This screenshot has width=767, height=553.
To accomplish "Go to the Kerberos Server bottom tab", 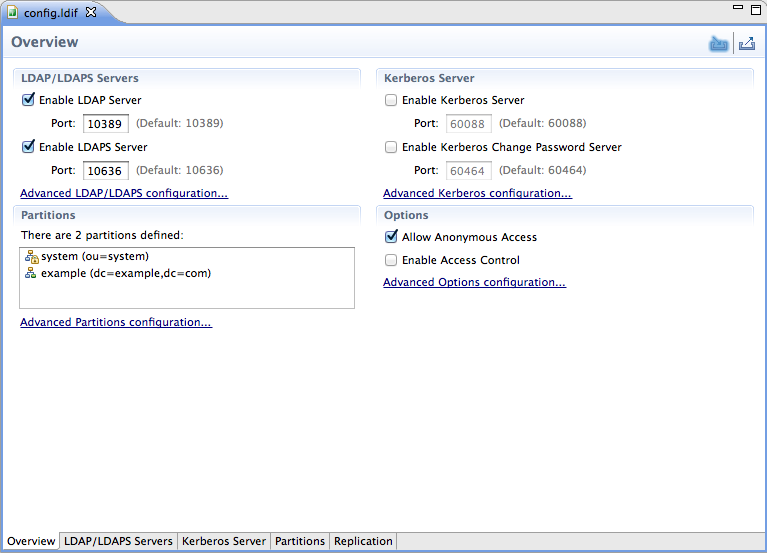I will pyautogui.click(x=224, y=541).
